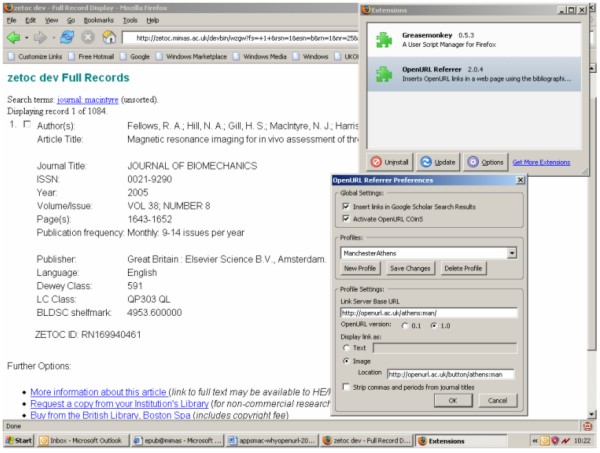
Task: Open the Back button history dropdown arrow
Action: pos(27,38)
